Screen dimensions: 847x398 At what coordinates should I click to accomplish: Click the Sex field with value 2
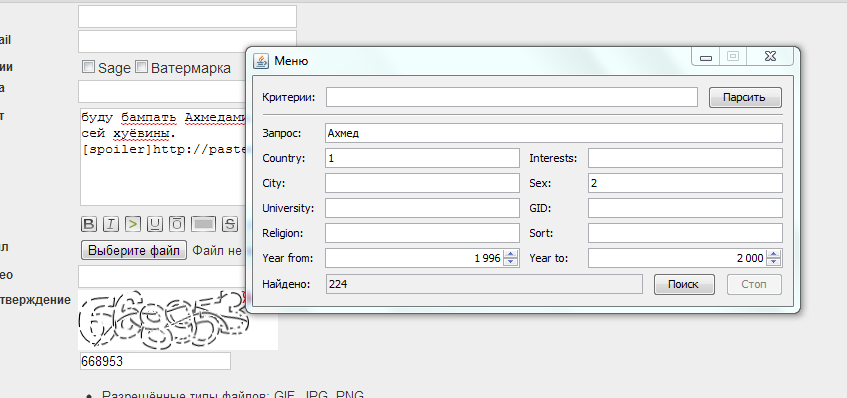[x=685, y=183]
